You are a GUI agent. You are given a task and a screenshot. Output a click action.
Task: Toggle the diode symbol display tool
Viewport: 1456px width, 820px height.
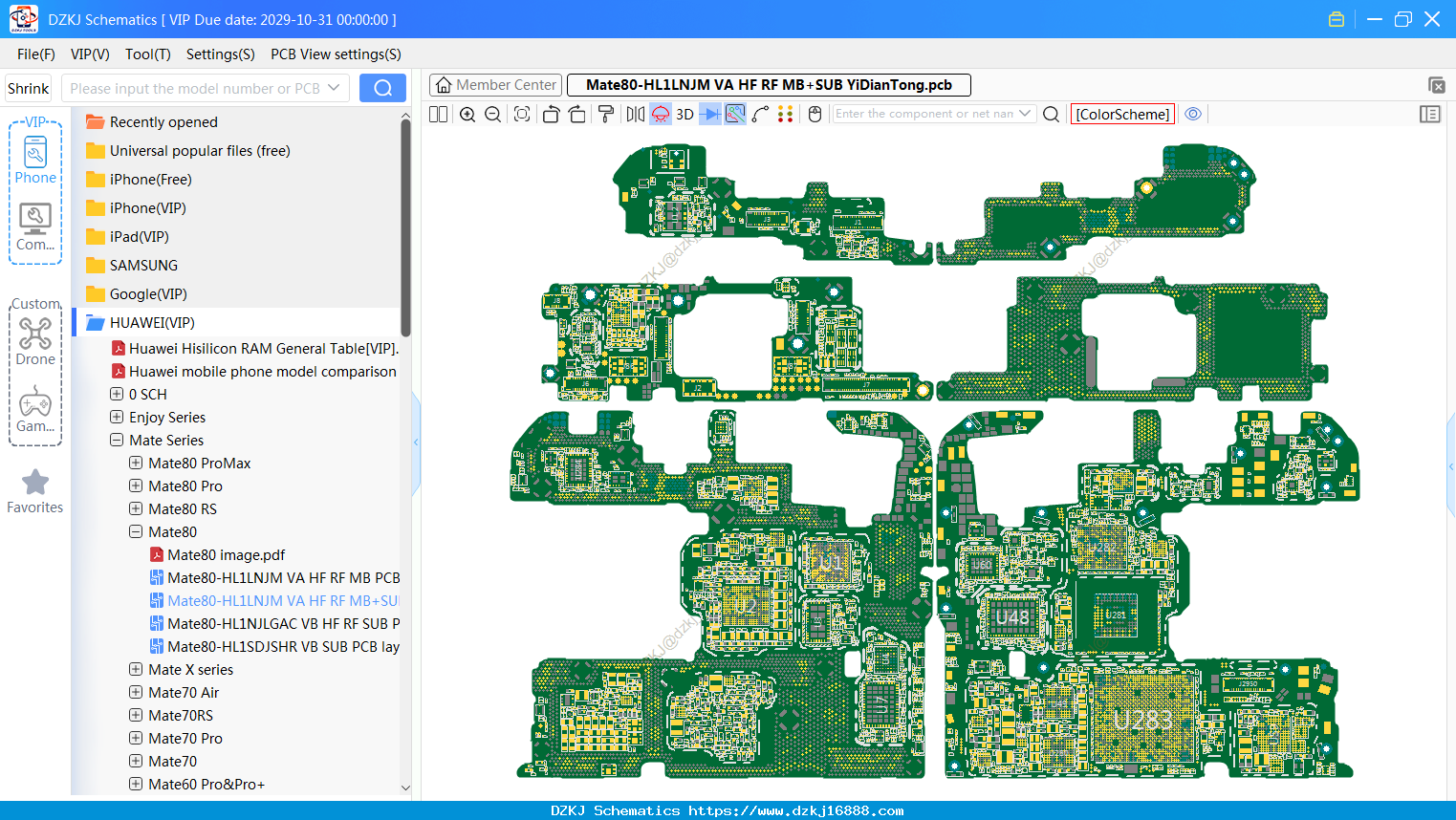pos(710,115)
